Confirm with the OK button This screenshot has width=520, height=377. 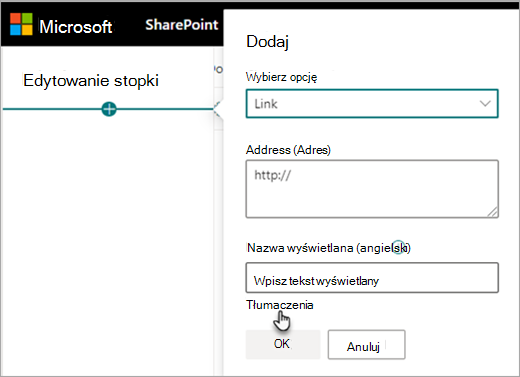click(x=283, y=344)
